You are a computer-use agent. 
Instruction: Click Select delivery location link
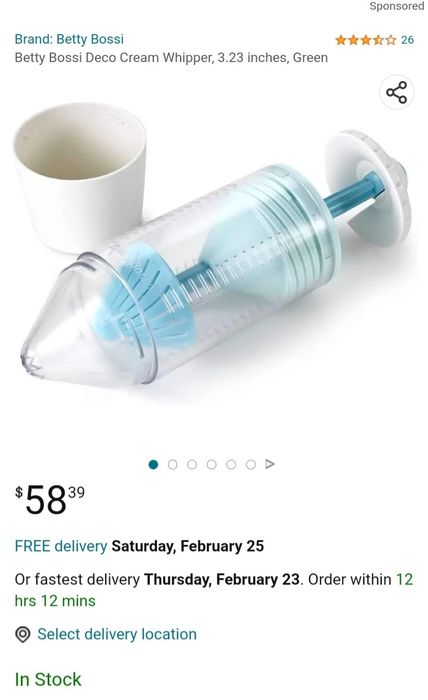click(x=117, y=634)
